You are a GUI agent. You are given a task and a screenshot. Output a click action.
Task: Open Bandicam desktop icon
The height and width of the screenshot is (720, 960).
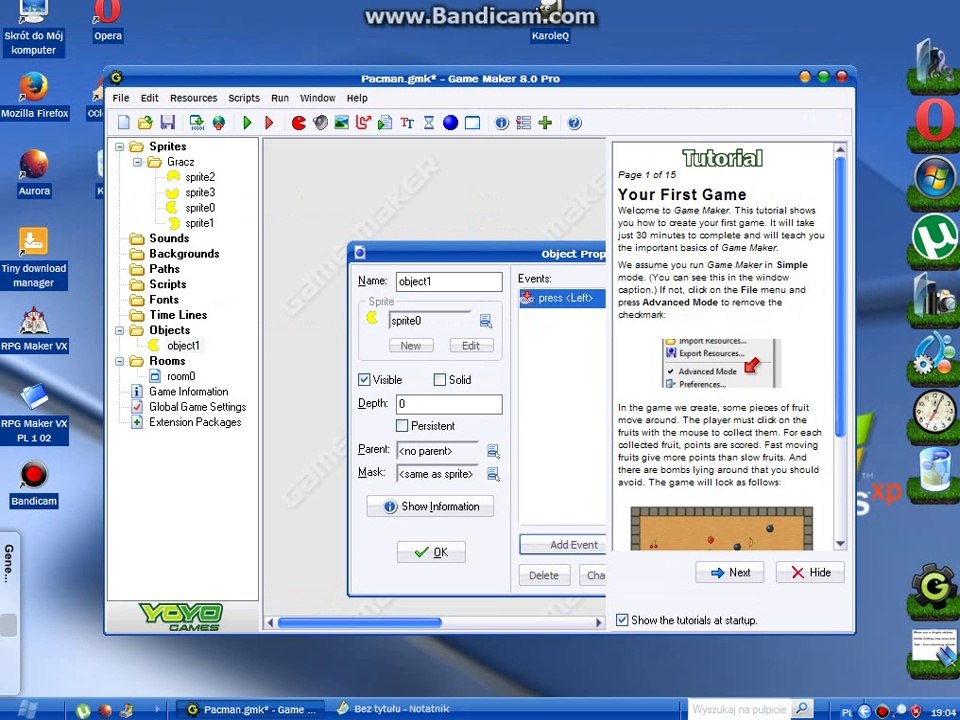click(x=34, y=484)
